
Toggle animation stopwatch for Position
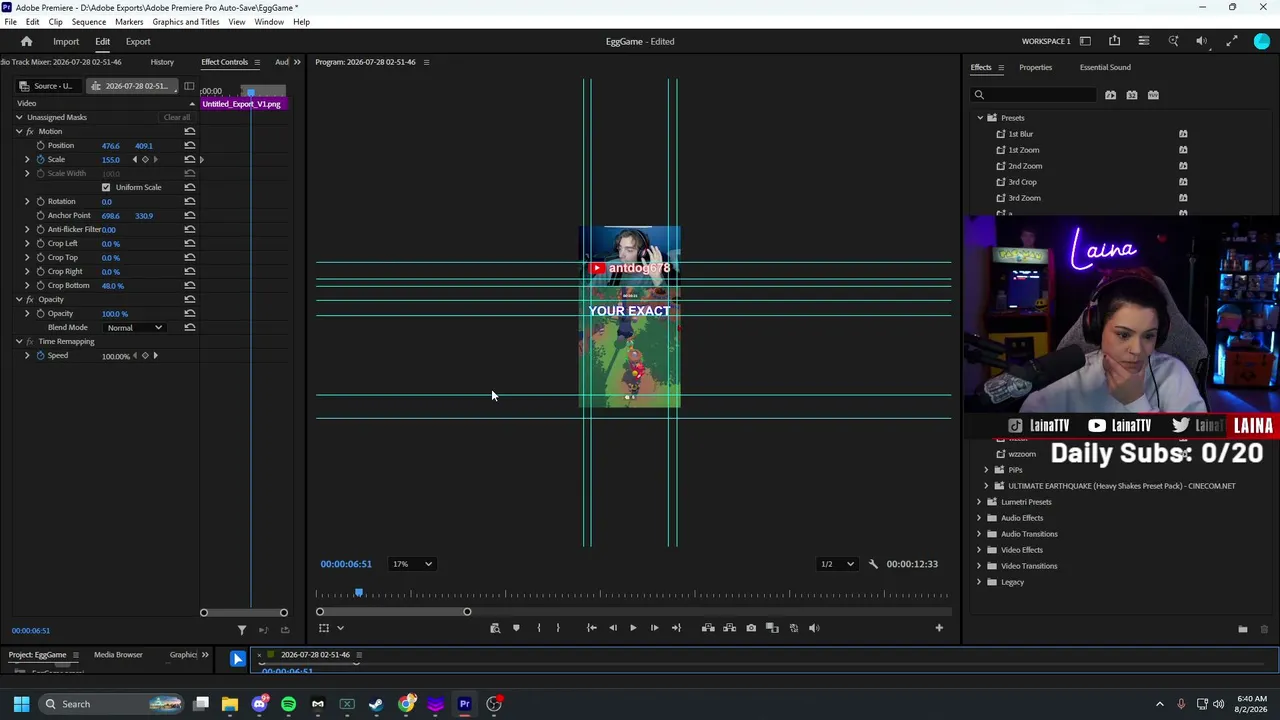pyautogui.click(x=41, y=146)
